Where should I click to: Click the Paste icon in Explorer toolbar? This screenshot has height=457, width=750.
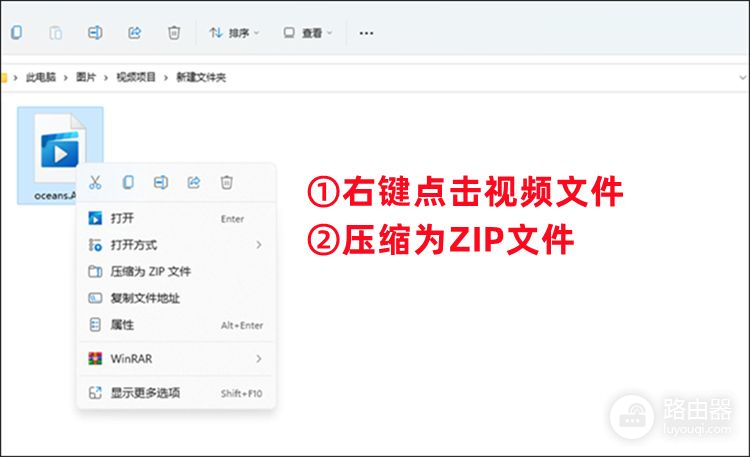pyautogui.click(x=56, y=33)
